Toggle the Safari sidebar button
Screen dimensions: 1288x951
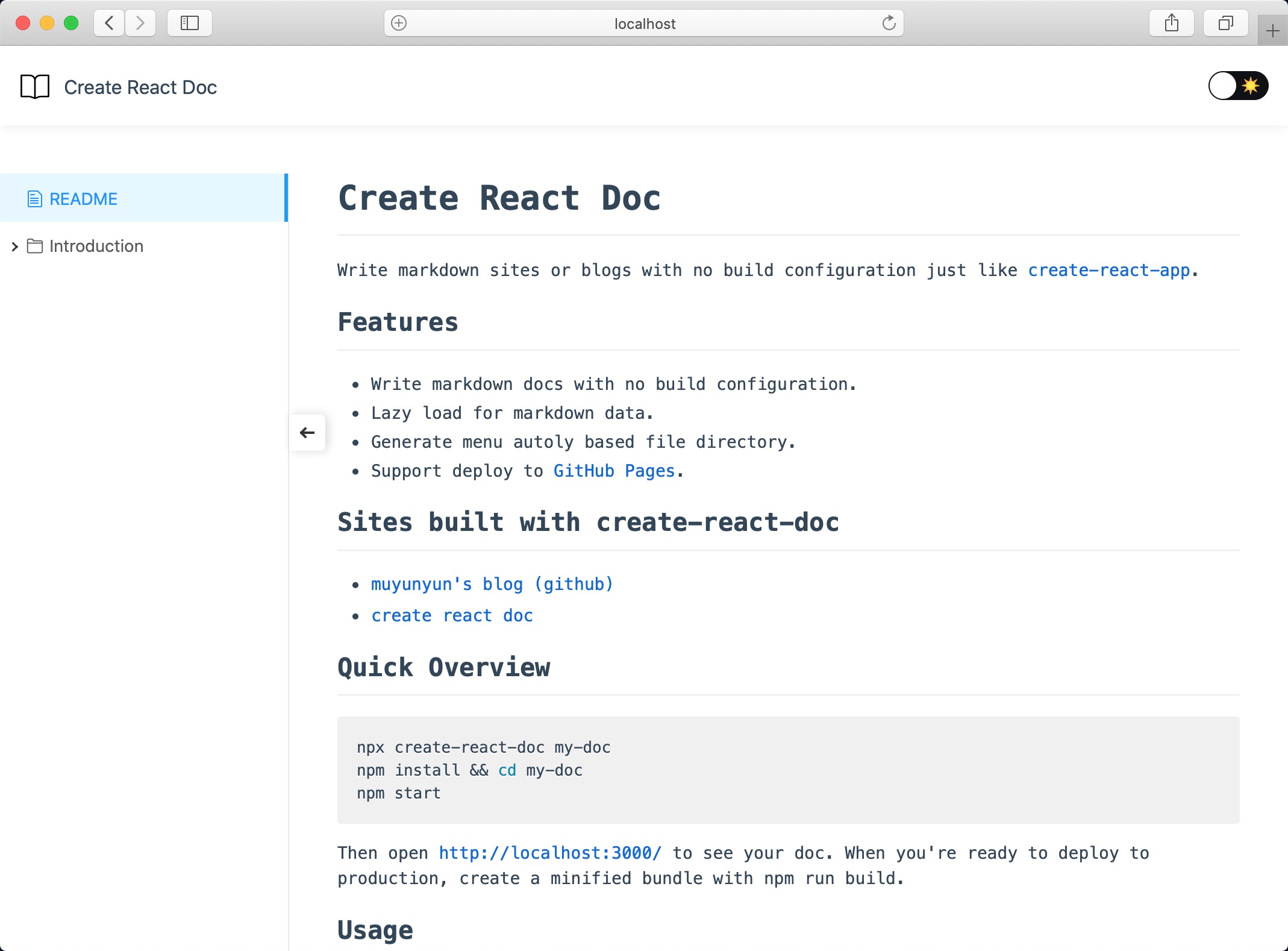[x=189, y=24]
